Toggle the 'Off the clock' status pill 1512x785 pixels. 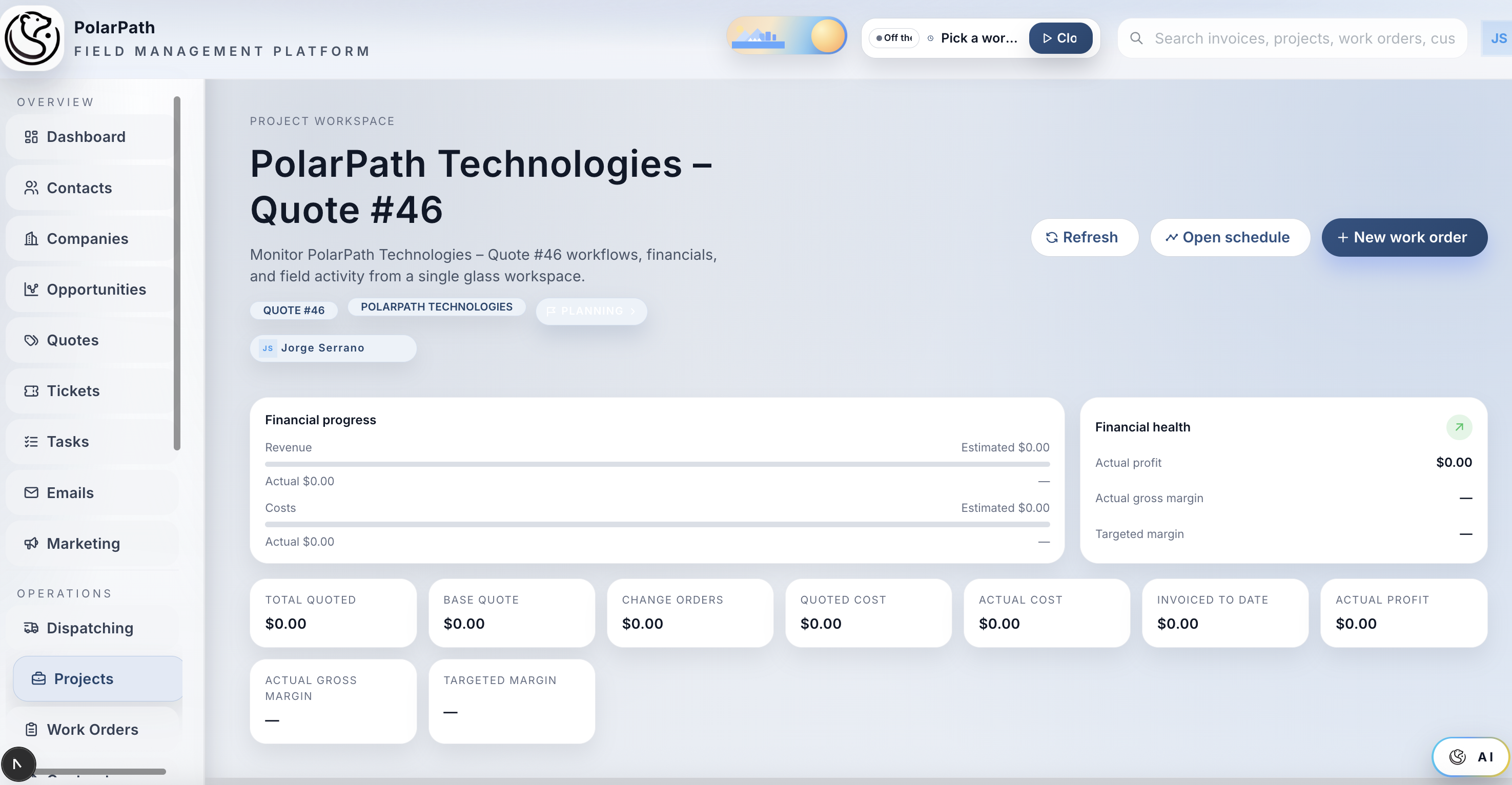coord(893,37)
